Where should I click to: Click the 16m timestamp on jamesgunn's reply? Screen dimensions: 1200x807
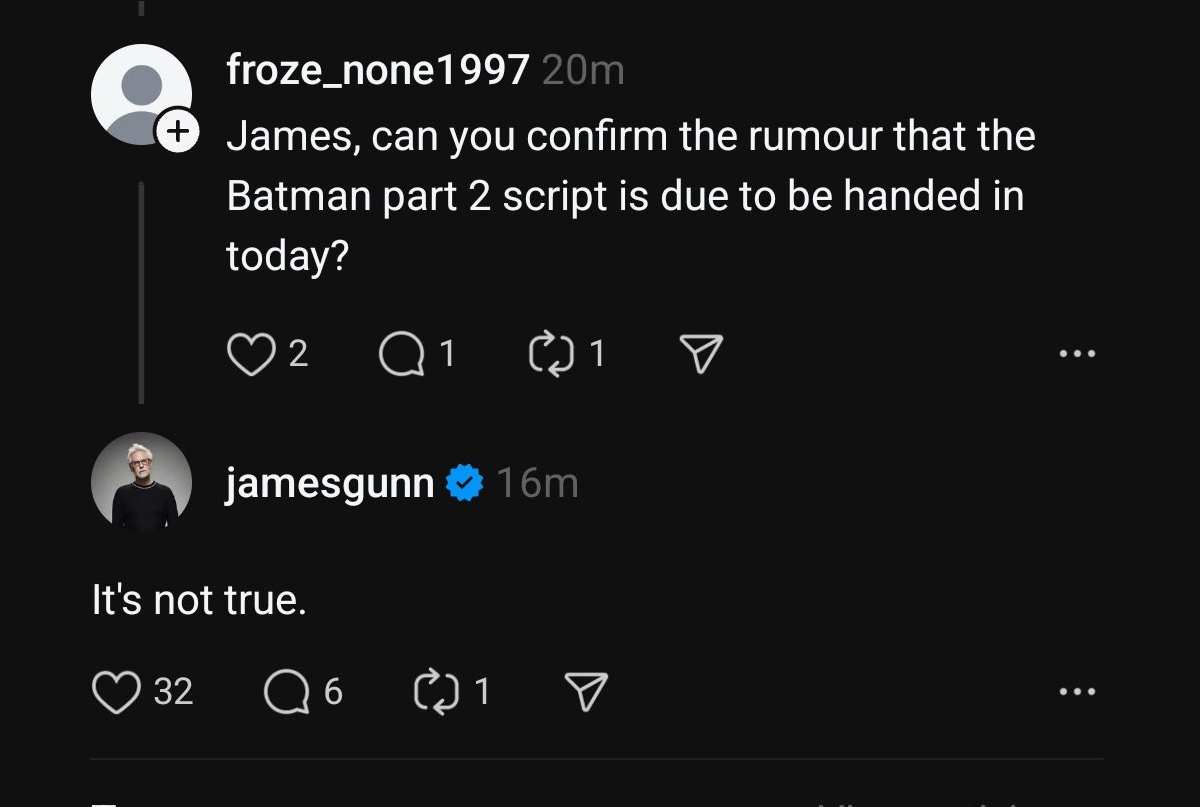(538, 484)
